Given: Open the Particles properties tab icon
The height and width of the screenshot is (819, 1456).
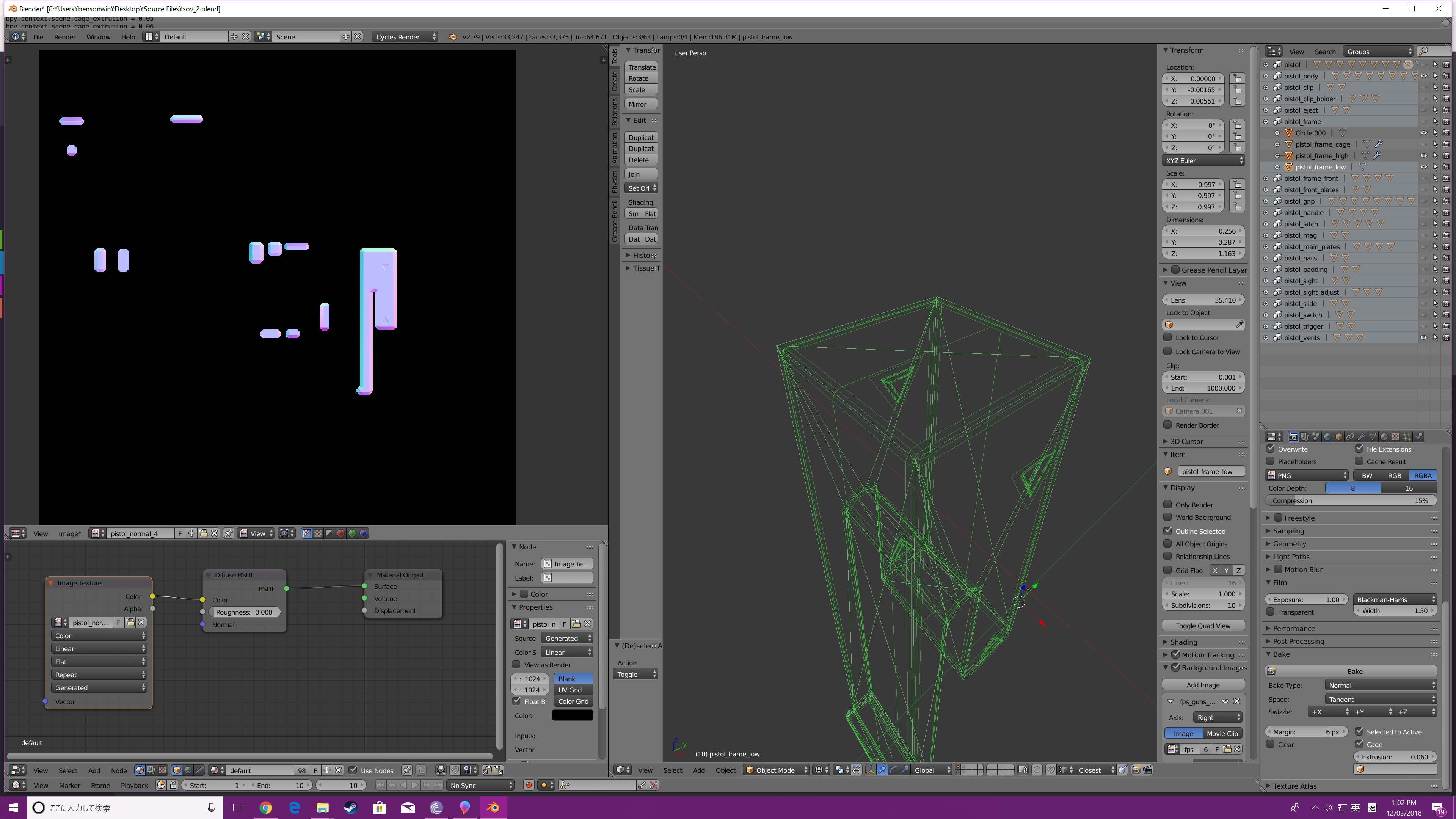Looking at the screenshot, I should (1407, 437).
